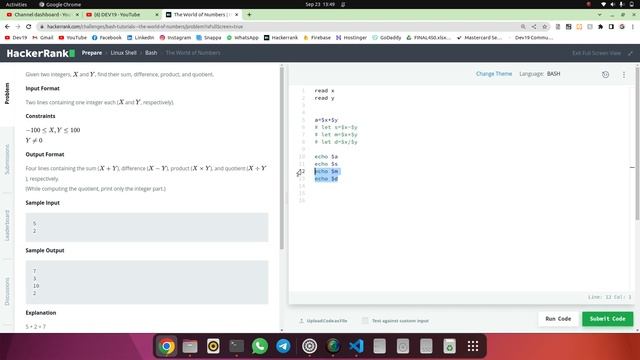This screenshot has height=360, width=640.
Task: Click Change Theme link
Action: click(494, 74)
